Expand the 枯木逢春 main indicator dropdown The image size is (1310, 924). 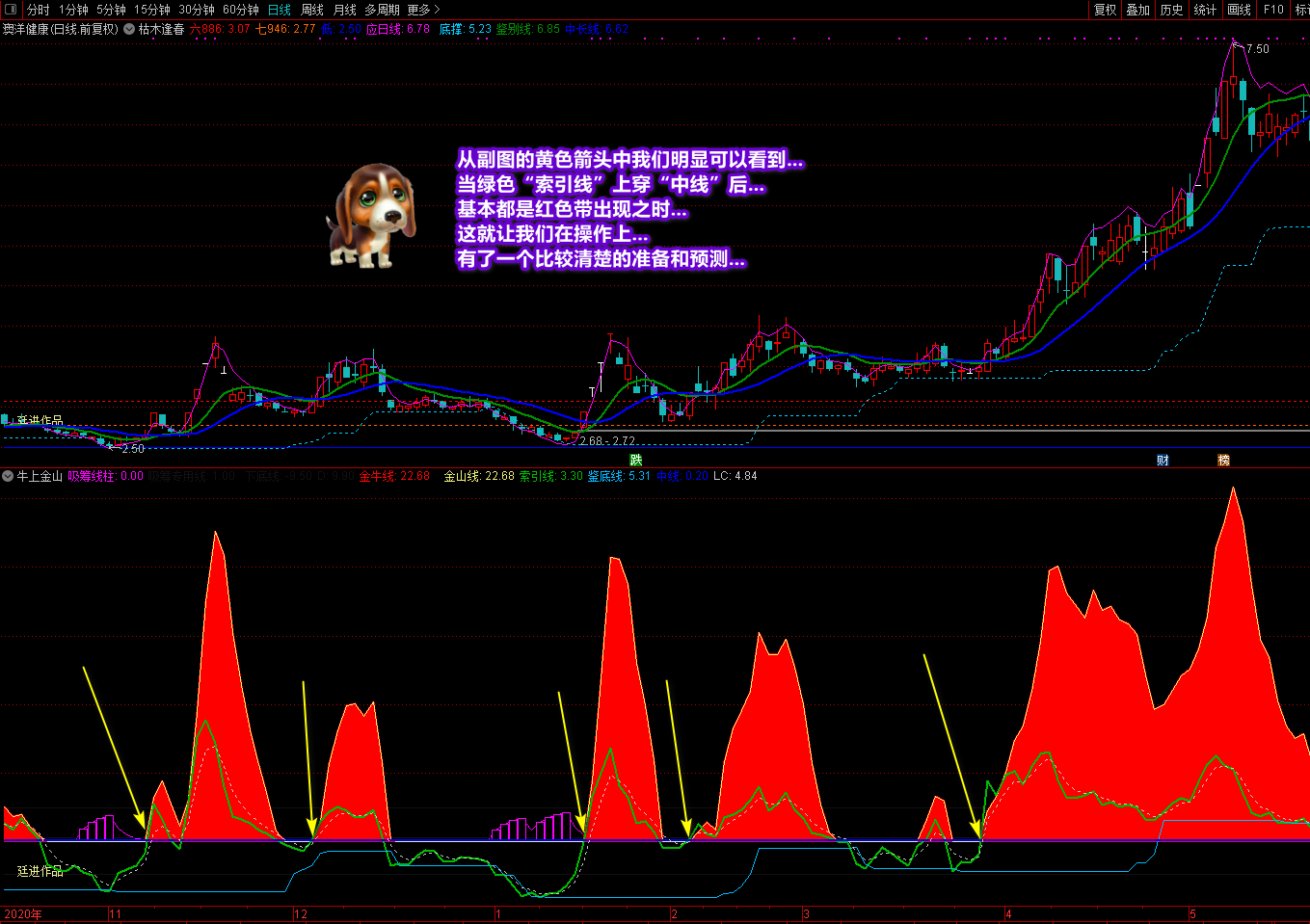click(x=129, y=29)
